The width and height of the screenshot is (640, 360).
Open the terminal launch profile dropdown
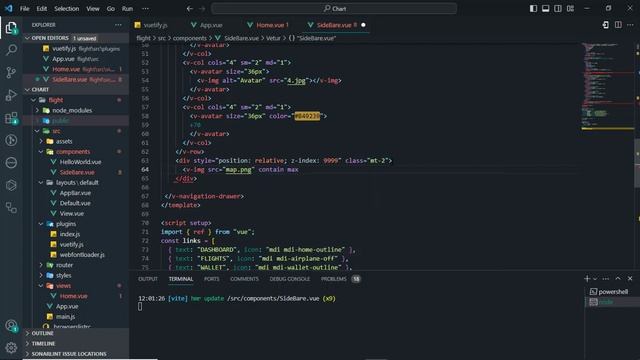(x=595, y=279)
